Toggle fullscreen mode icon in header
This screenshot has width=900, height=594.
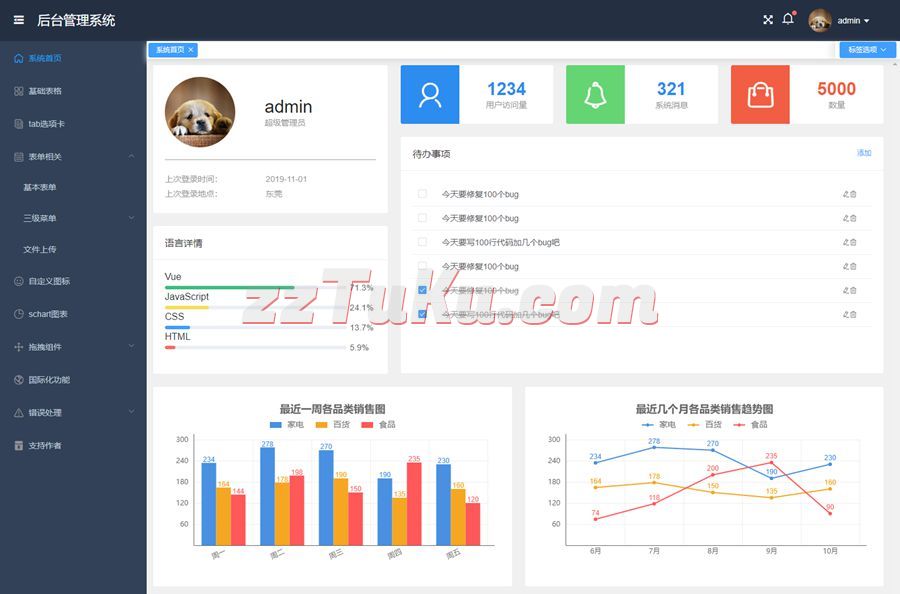point(768,20)
